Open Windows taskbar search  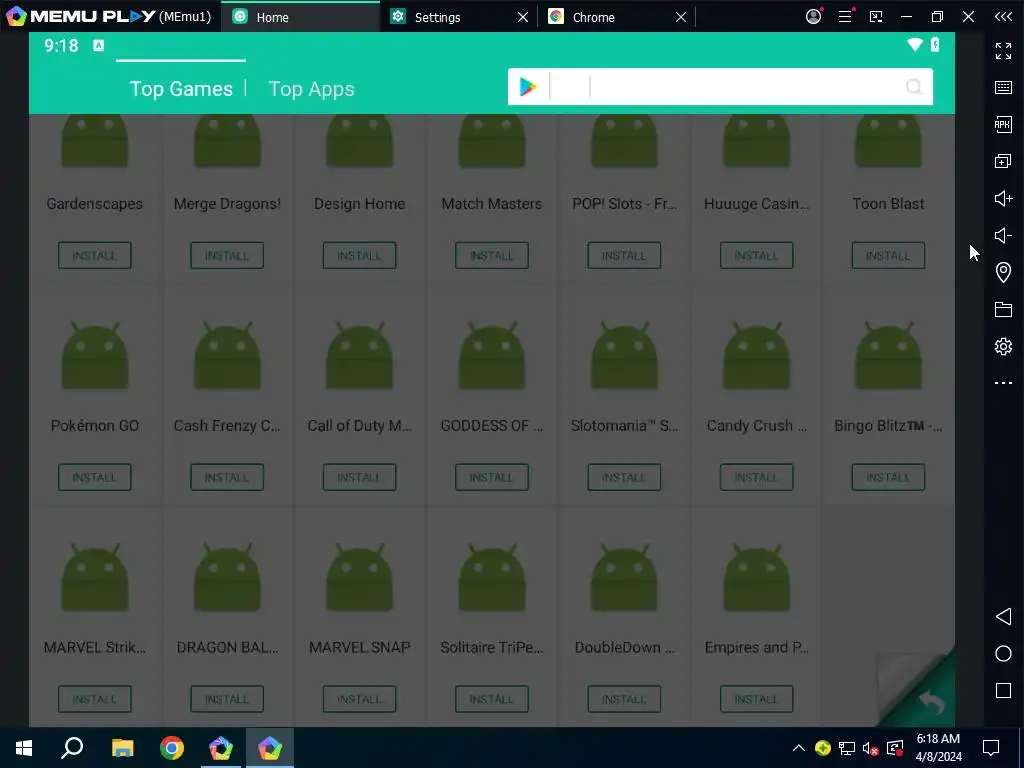point(72,748)
